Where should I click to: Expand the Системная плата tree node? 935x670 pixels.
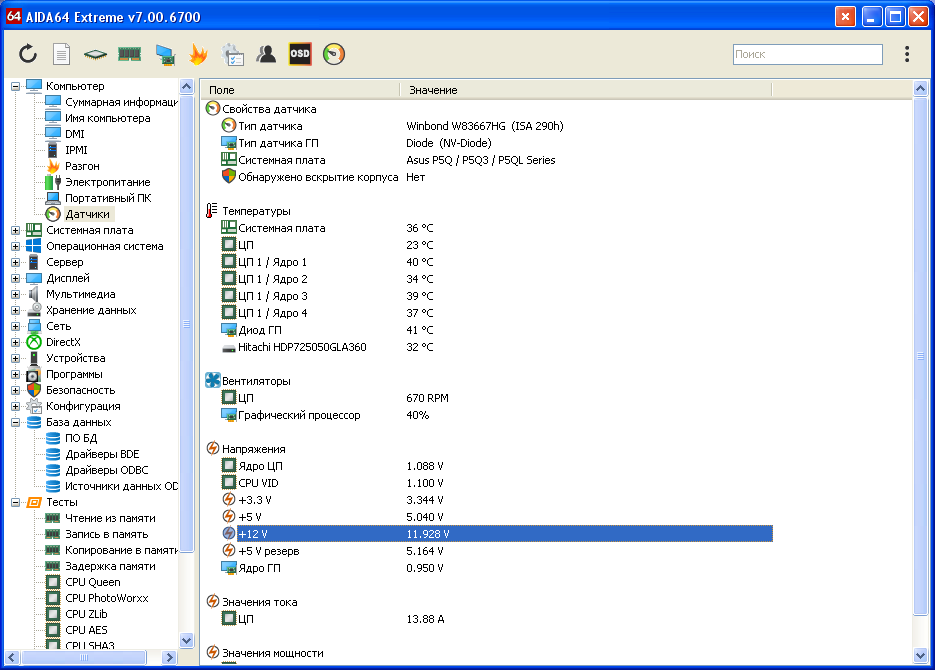(x=15, y=230)
